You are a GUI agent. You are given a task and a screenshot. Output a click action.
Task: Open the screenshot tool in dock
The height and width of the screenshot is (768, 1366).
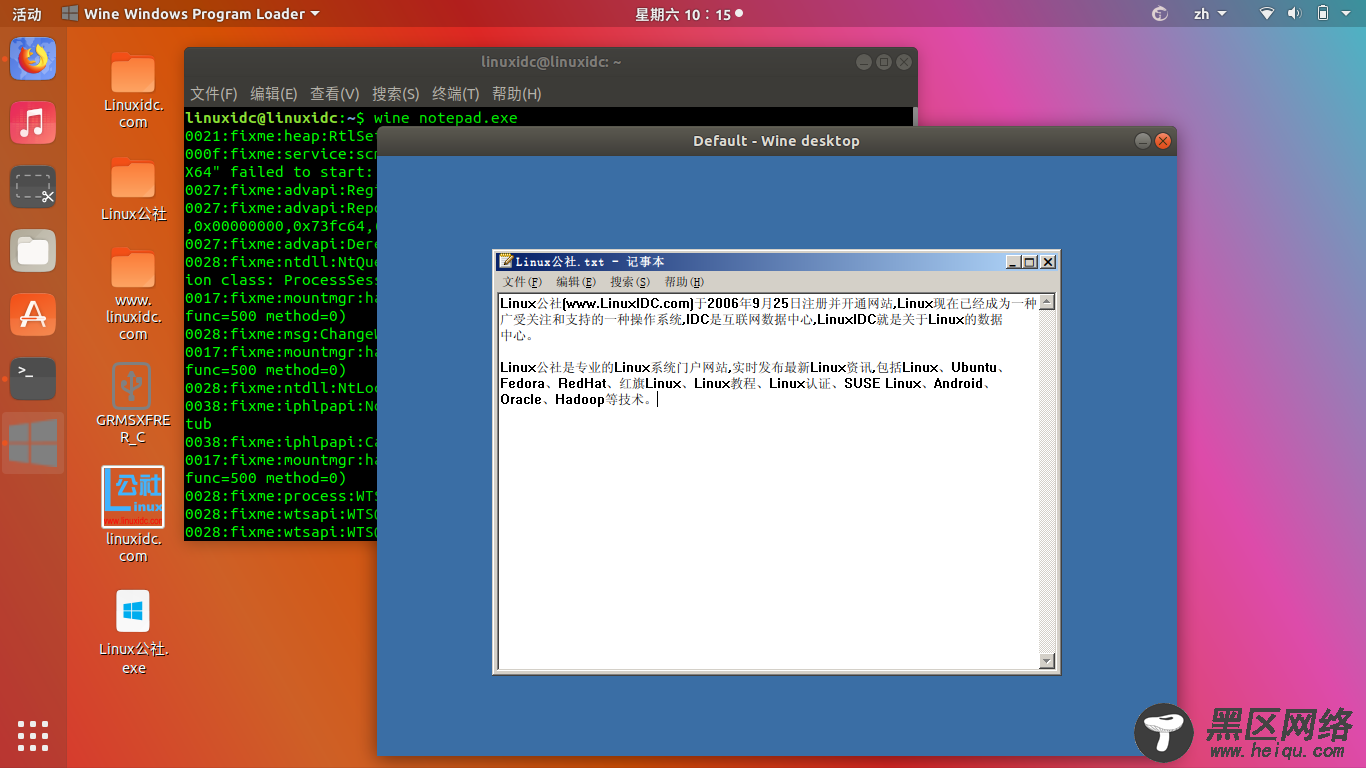pyautogui.click(x=33, y=187)
